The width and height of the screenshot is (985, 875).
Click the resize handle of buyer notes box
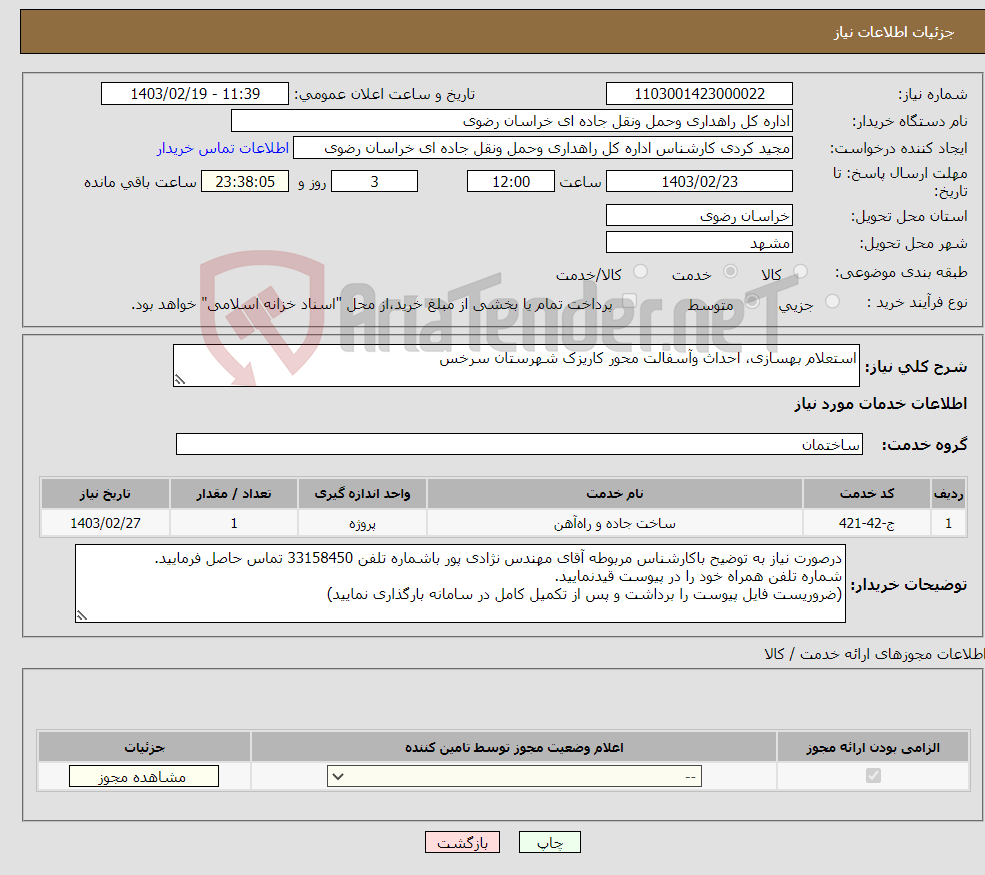click(x=82, y=616)
